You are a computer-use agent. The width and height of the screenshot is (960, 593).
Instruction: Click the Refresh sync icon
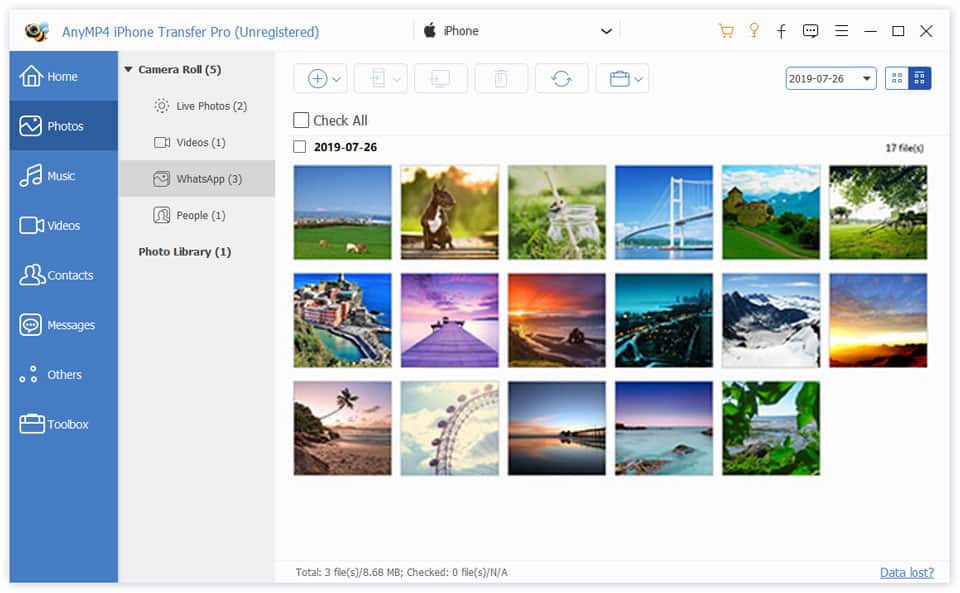[562, 79]
